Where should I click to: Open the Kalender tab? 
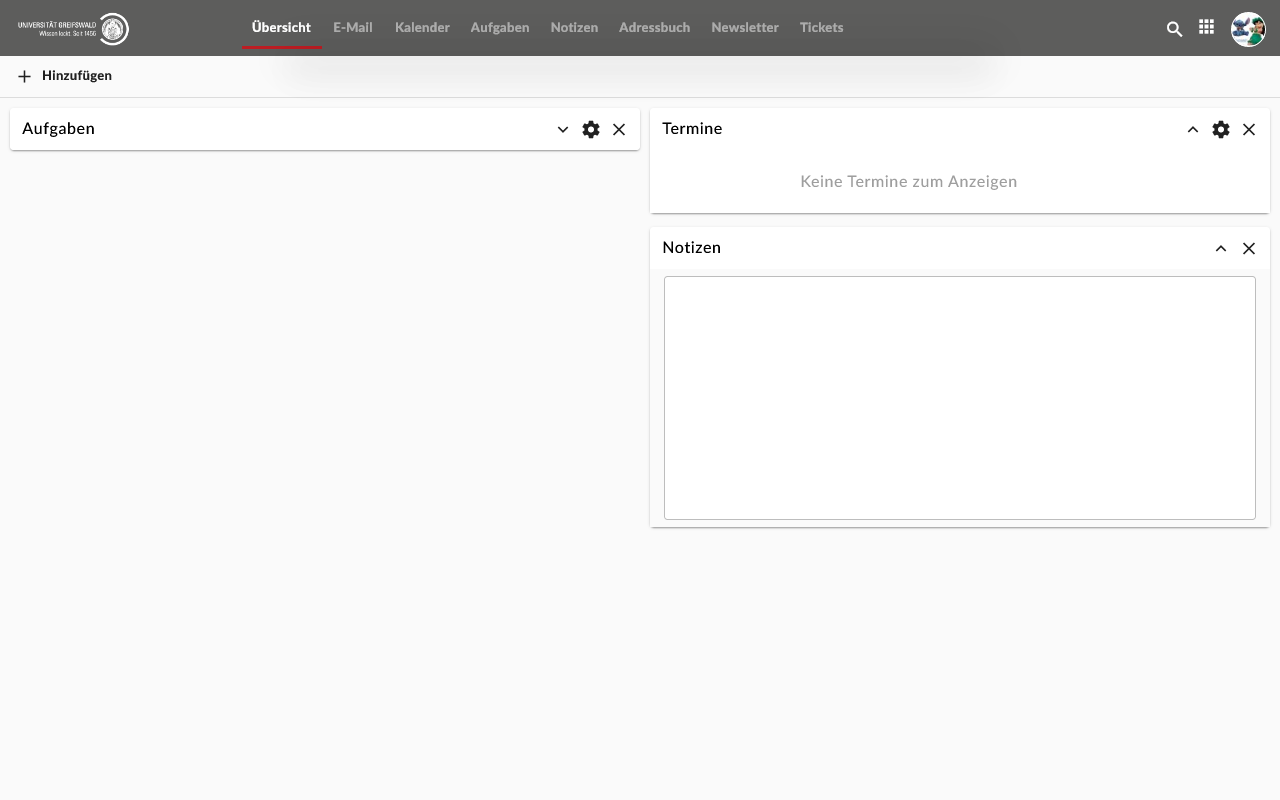click(422, 28)
